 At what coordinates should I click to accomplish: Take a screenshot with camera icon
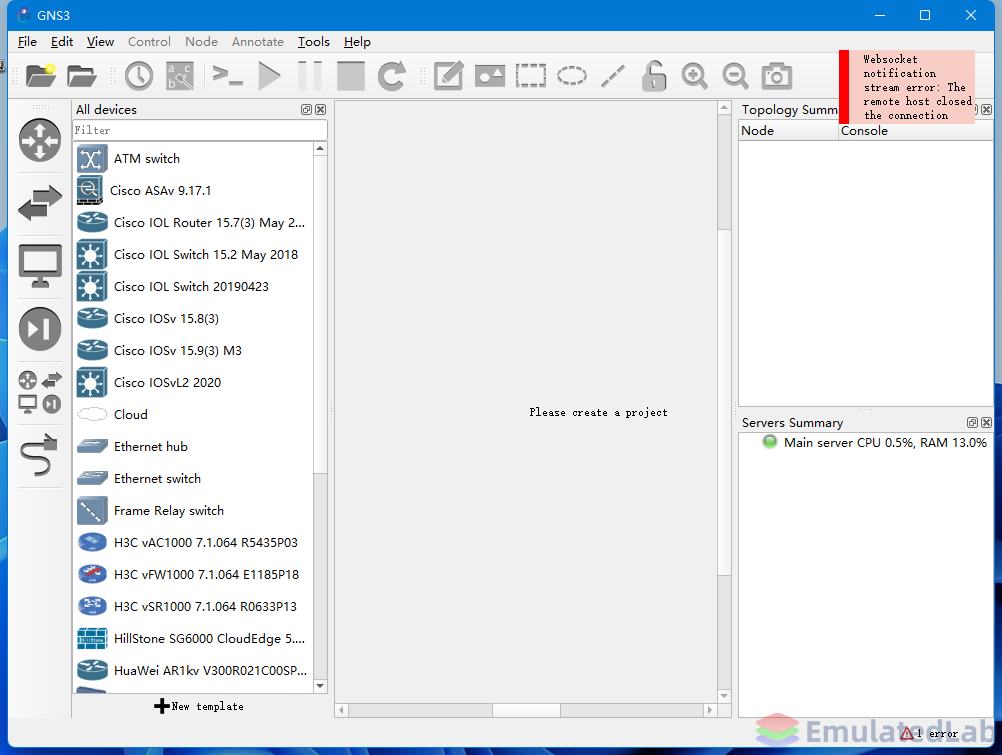pos(776,76)
